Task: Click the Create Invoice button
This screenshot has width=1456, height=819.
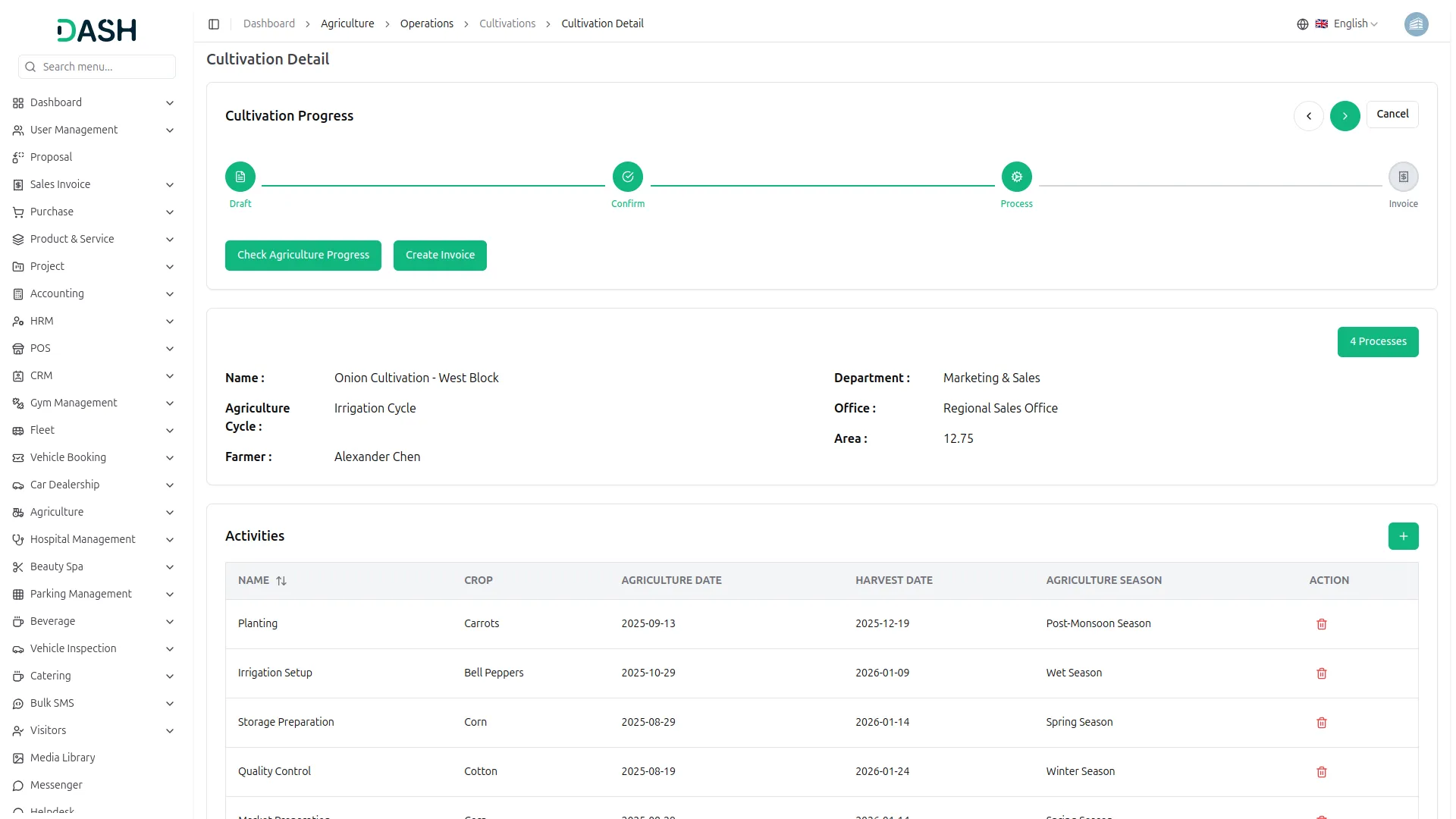Action: point(440,255)
